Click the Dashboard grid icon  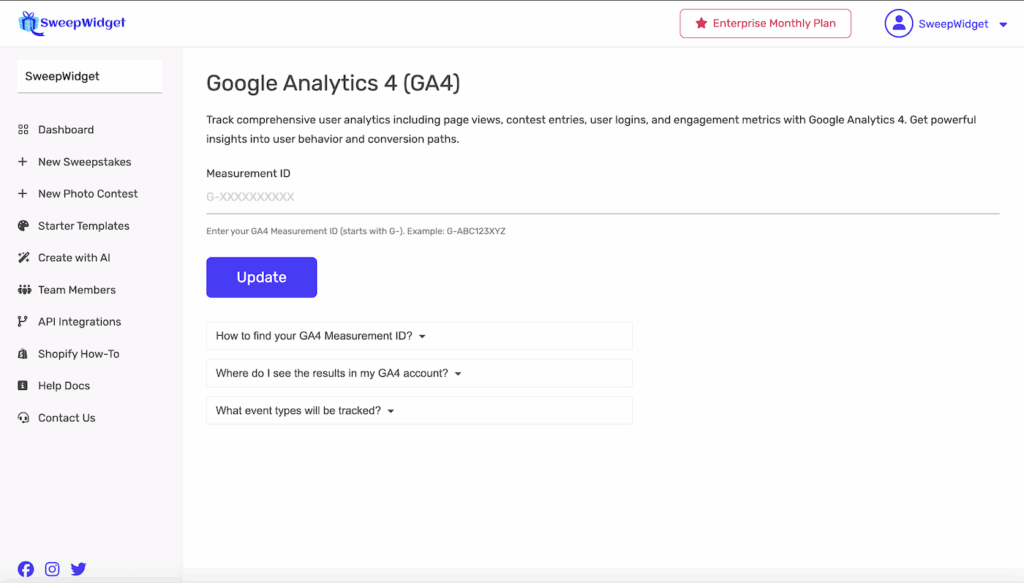coord(23,130)
